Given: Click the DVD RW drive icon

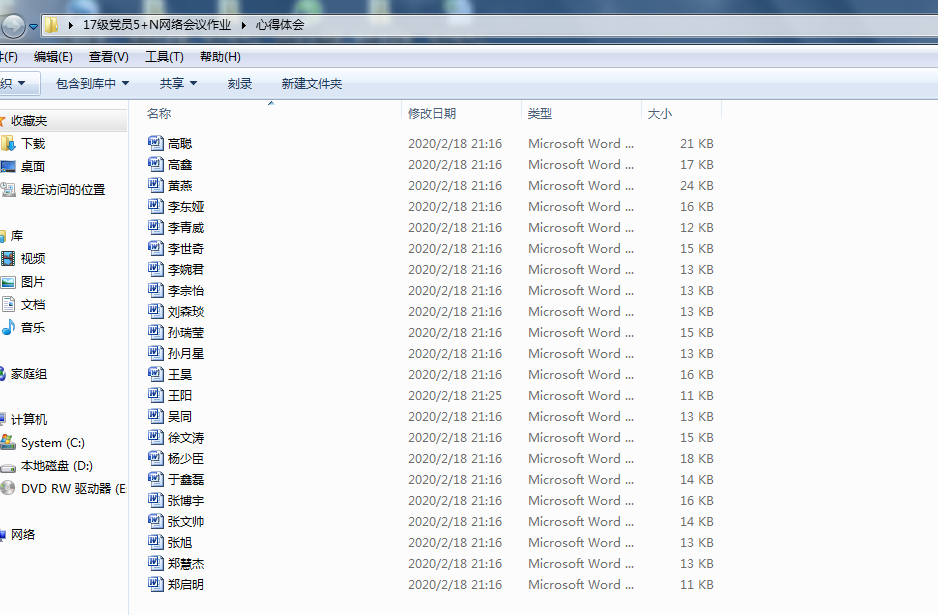Looking at the screenshot, I should tap(9, 488).
